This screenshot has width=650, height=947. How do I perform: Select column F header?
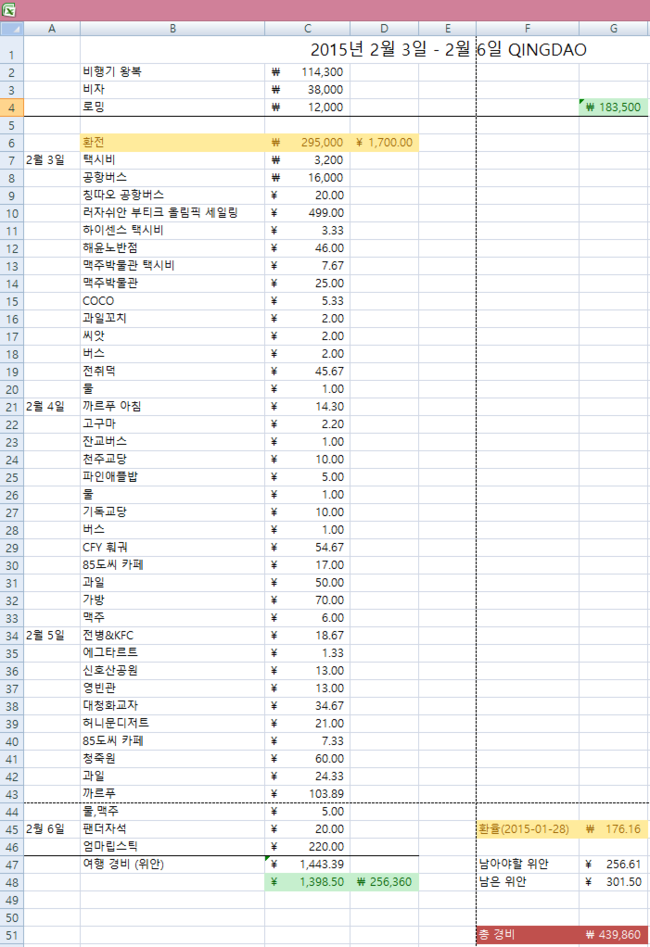pos(527,28)
